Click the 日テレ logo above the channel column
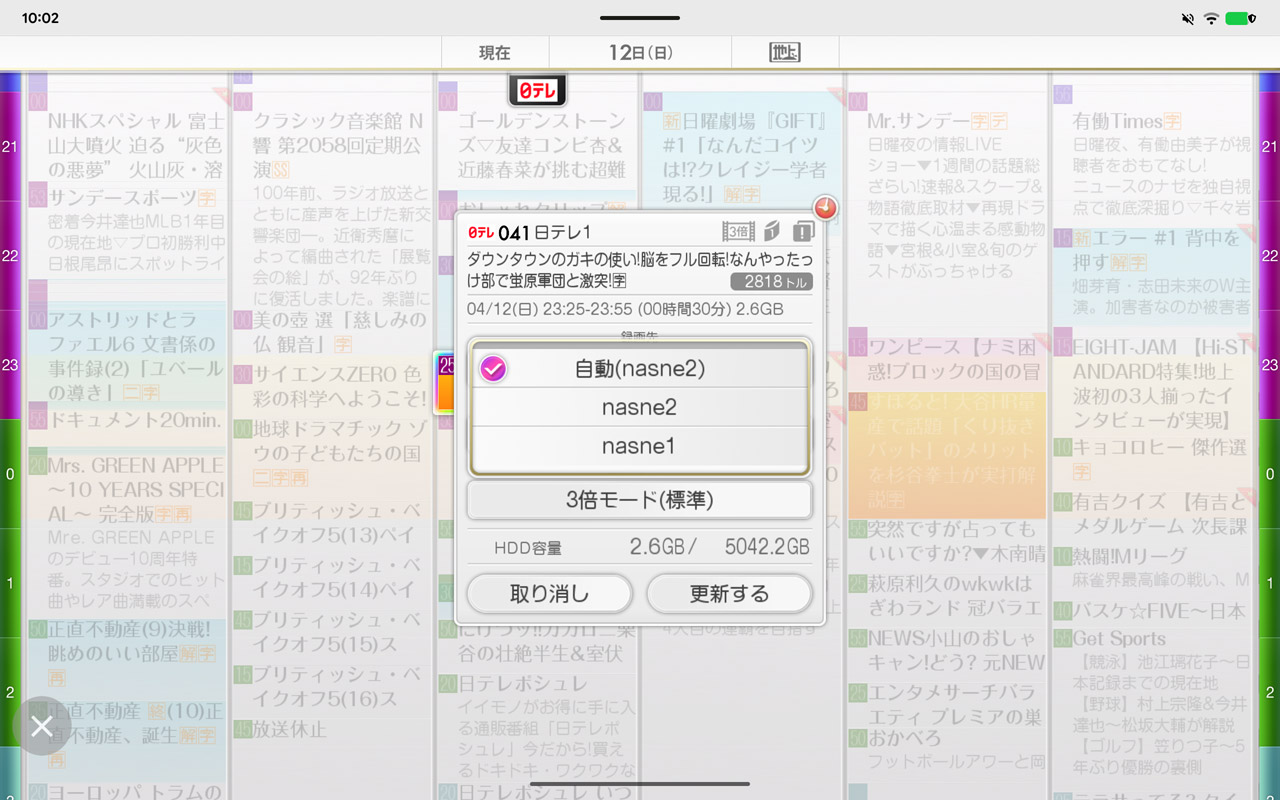 tap(536, 89)
